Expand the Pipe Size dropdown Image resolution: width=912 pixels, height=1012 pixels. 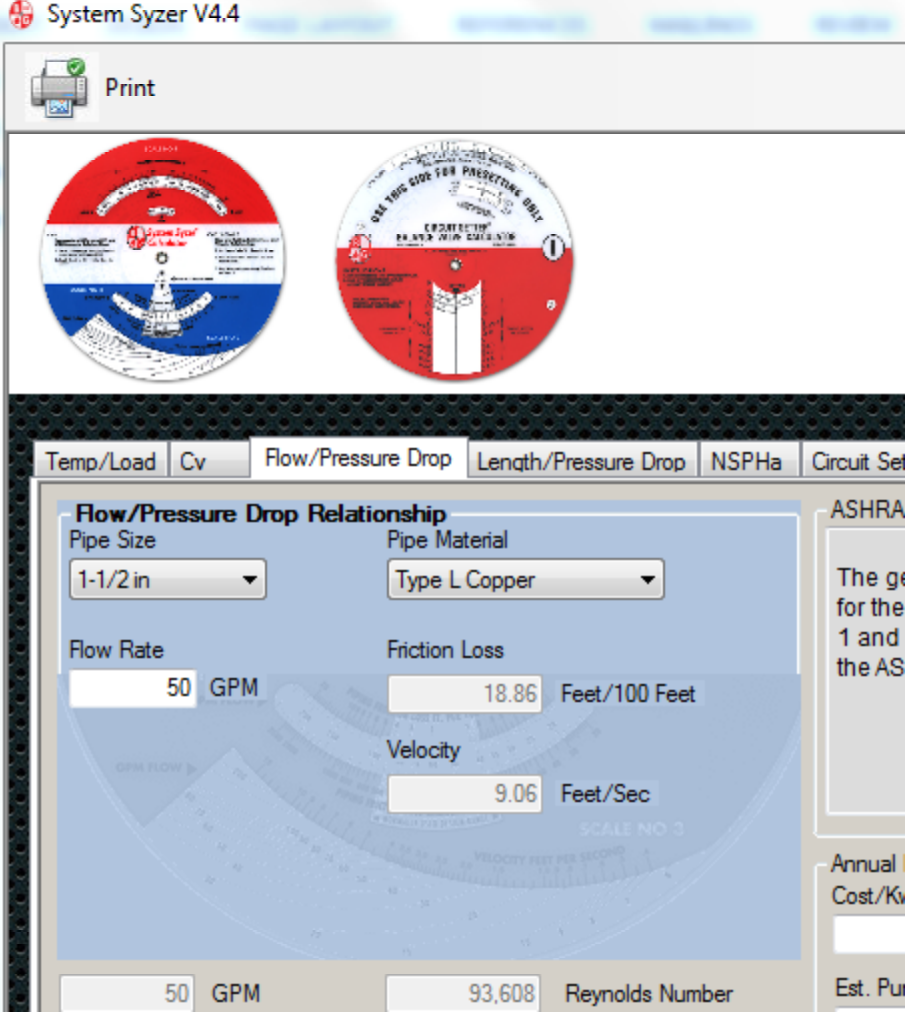click(167, 579)
